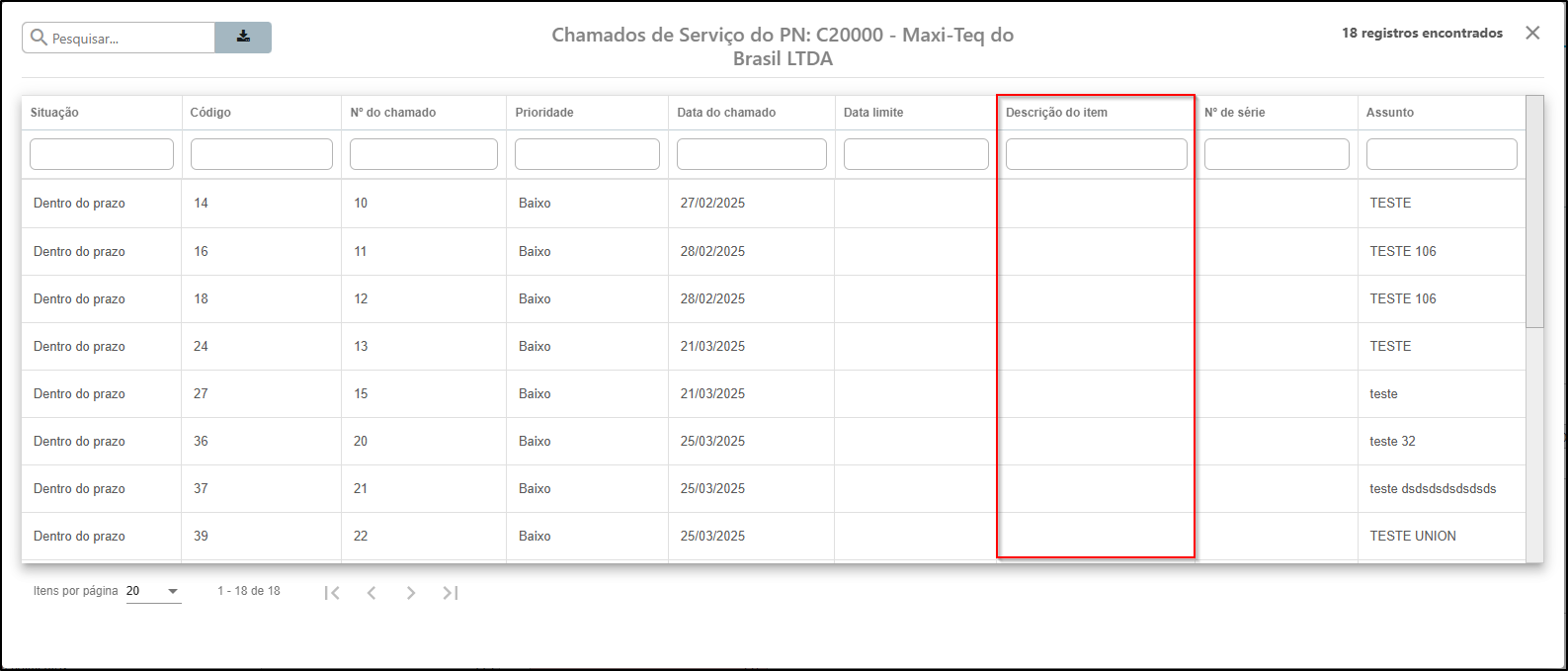Image resolution: width=1568 pixels, height=671 pixels.
Task: Open the items per page dropdown
Action: click(154, 591)
